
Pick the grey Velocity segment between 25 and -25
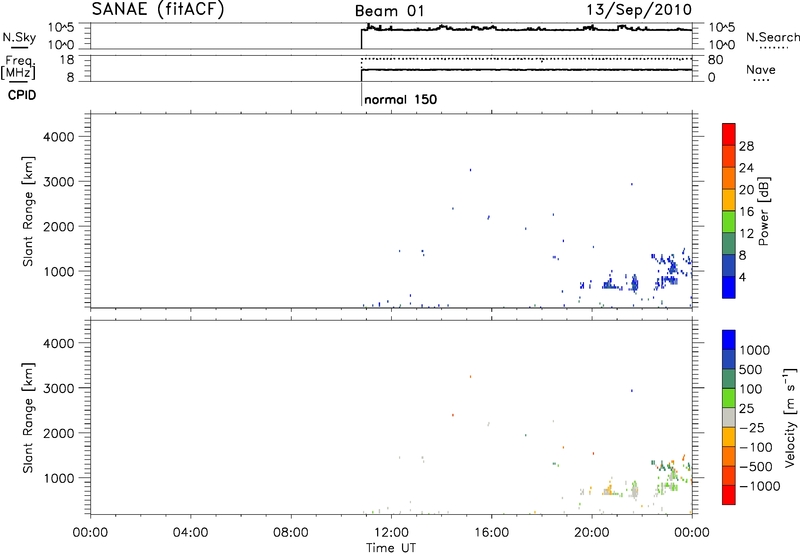coord(729,417)
